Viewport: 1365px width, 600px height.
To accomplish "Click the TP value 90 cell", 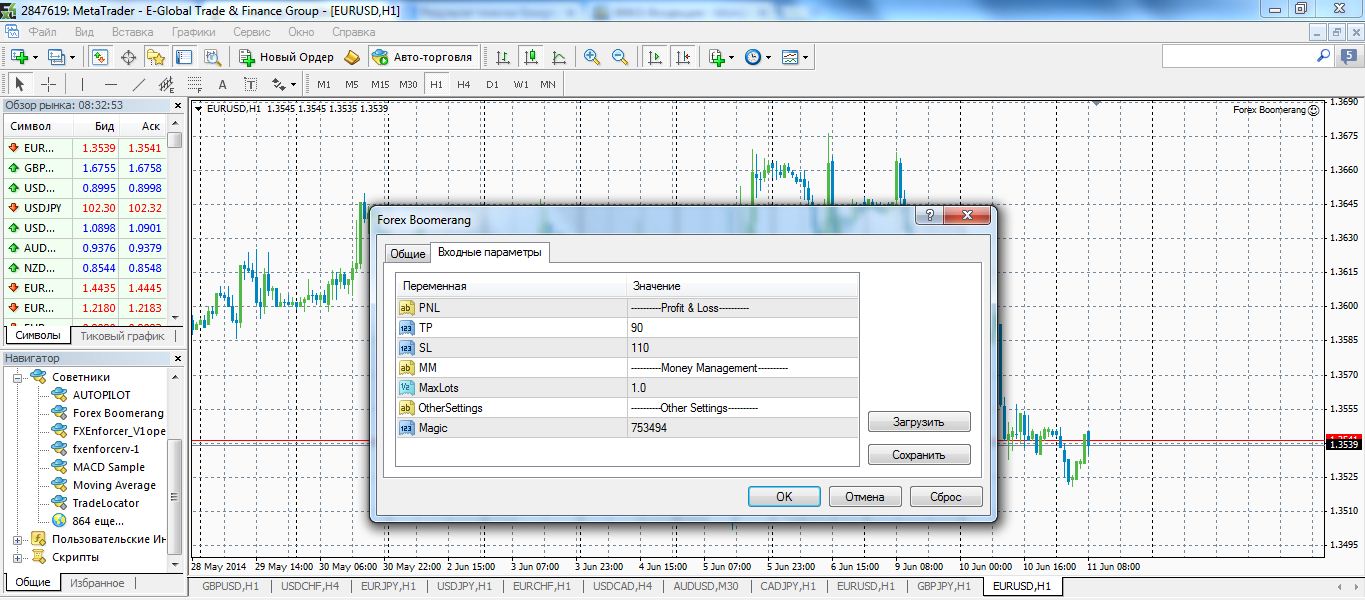I will [x=742, y=328].
